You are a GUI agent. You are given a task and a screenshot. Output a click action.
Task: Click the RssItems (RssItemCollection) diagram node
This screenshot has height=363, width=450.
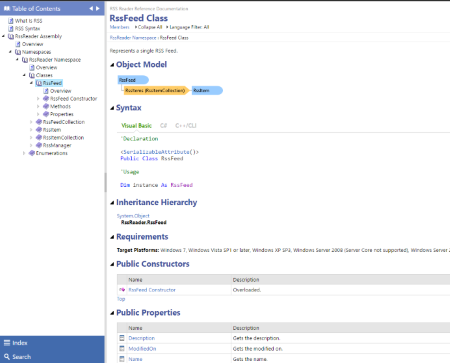click(x=156, y=90)
